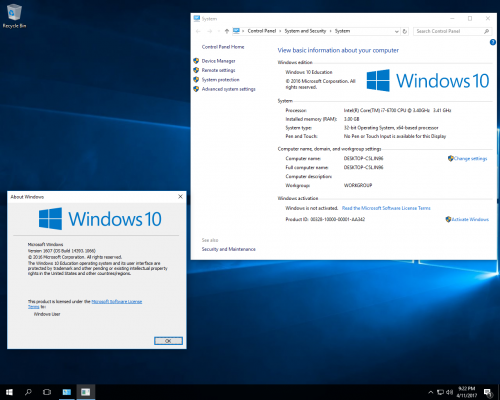The height and width of the screenshot is (400, 500).
Task: Open Device Manager
Action: tap(218, 61)
